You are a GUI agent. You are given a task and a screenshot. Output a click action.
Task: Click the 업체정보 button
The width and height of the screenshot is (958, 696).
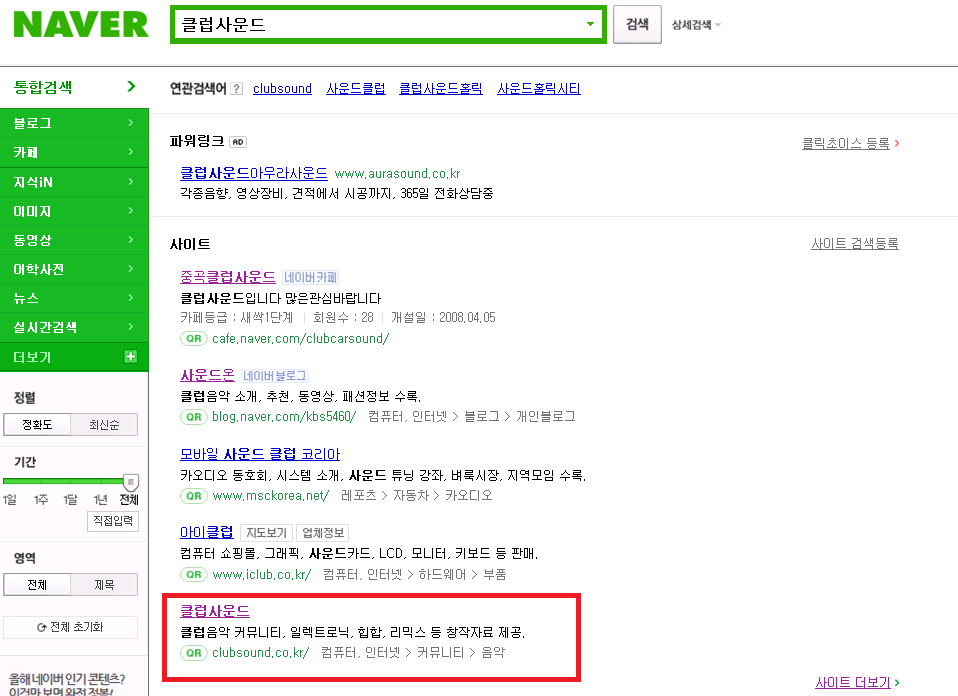[x=323, y=533]
